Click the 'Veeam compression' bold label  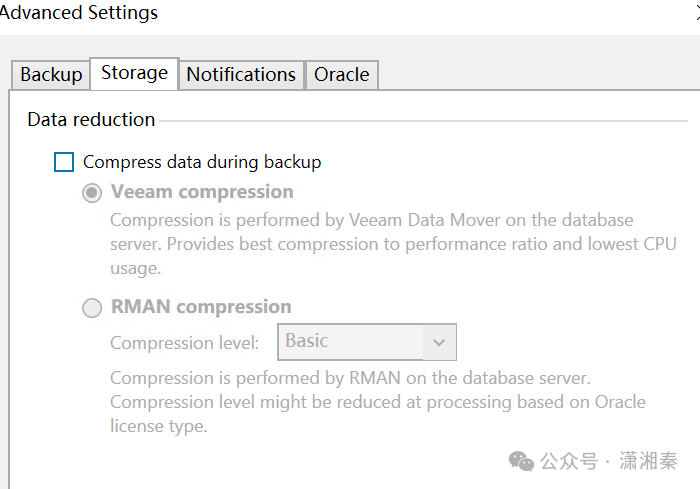point(202,192)
